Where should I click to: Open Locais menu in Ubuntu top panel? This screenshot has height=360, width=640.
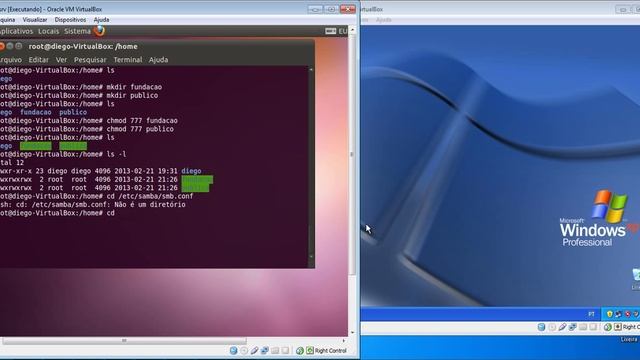coord(49,31)
